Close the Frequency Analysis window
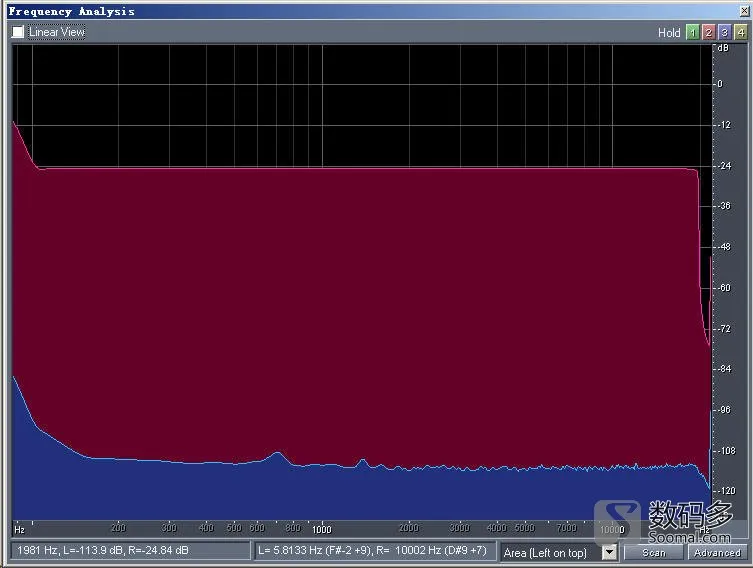Image resolution: width=753 pixels, height=568 pixels. (x=743, y=11)
